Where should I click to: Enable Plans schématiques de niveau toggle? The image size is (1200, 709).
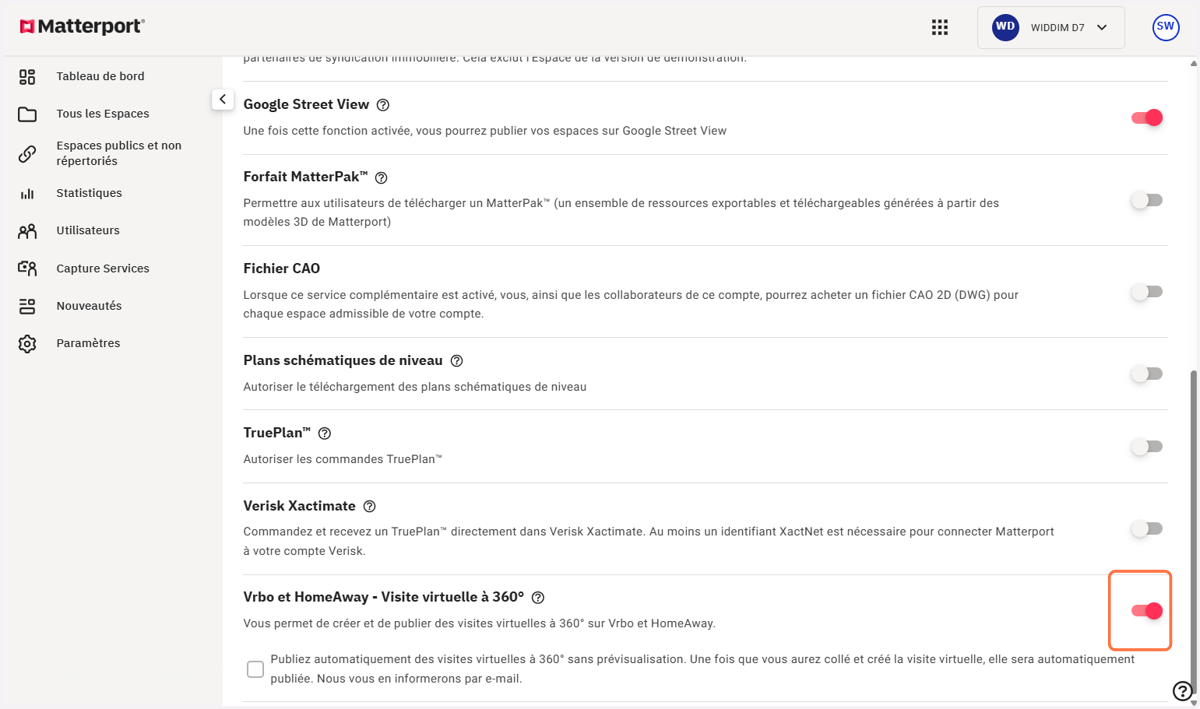coord(1147,374)
